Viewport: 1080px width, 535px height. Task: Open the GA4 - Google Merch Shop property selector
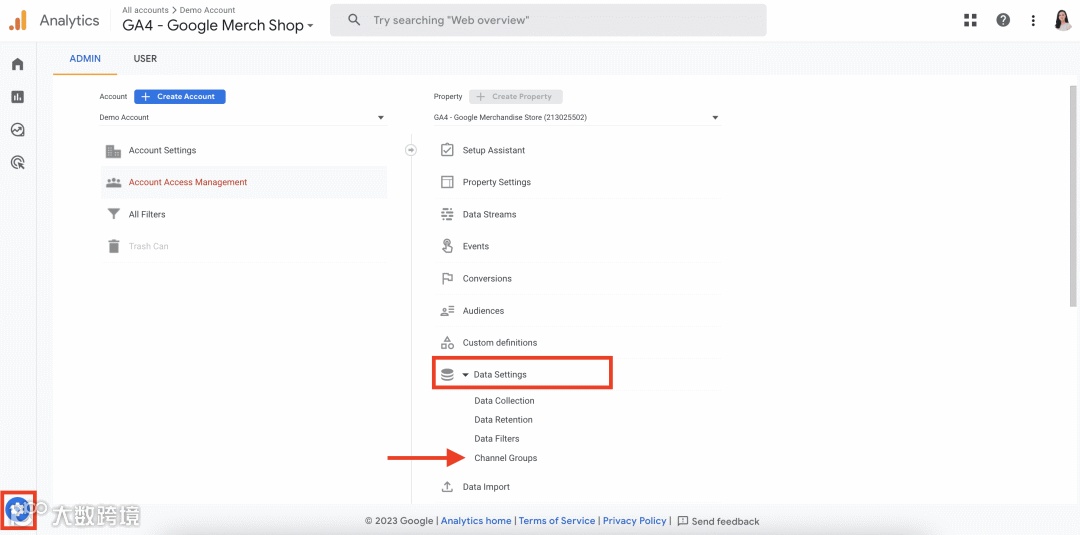point(218,26)
